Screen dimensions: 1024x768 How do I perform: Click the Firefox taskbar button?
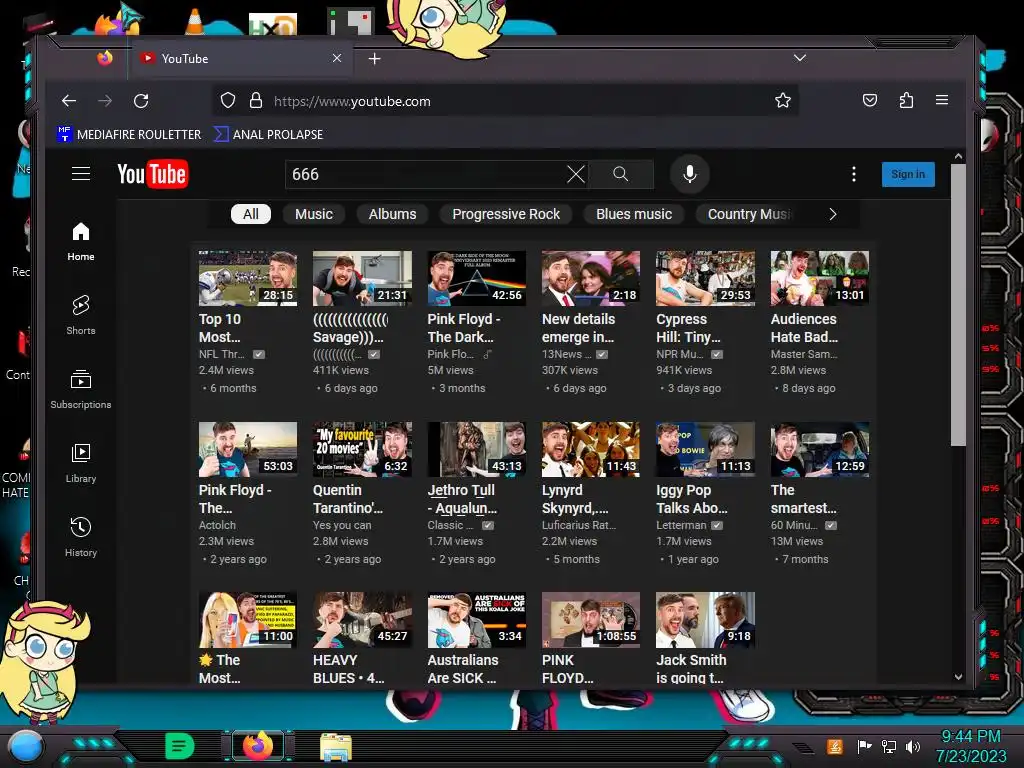click(x=257, y=746)
